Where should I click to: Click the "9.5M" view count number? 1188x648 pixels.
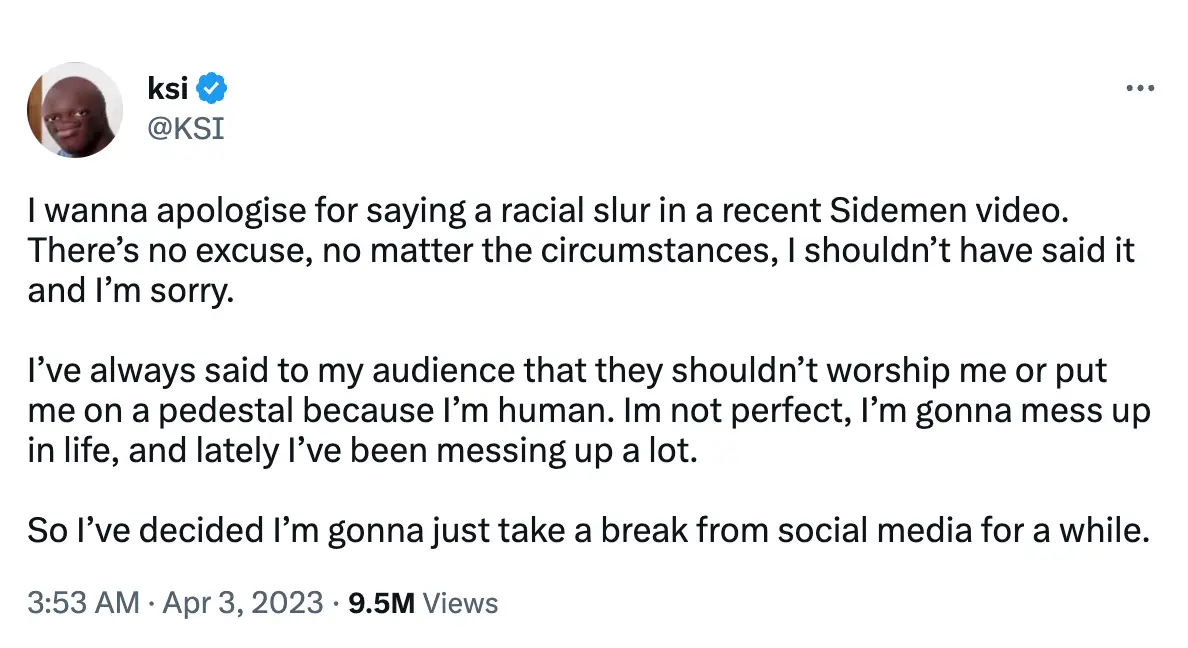380,603
